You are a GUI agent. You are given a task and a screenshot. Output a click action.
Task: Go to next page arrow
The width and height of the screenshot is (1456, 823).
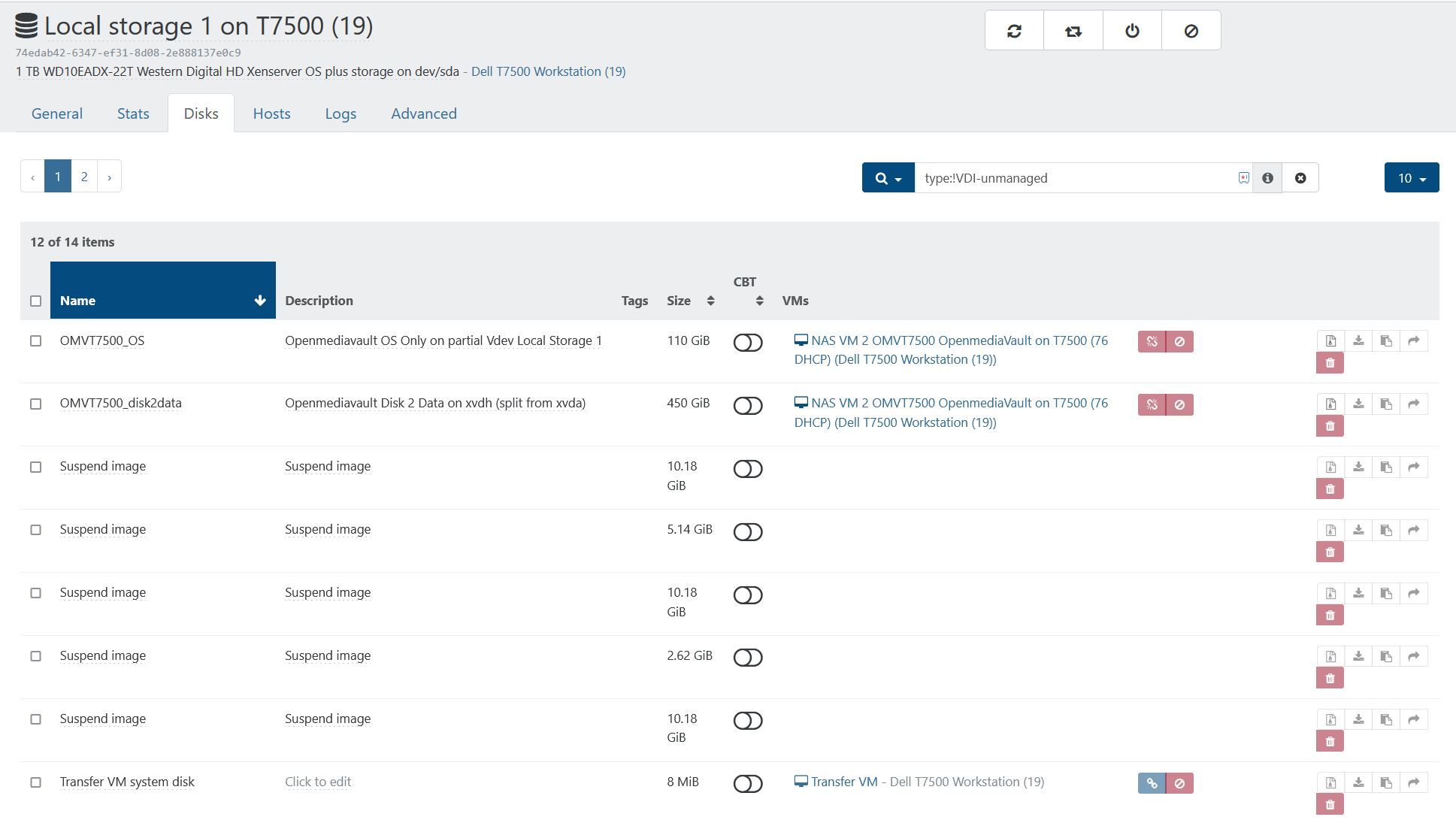point(109,177)
